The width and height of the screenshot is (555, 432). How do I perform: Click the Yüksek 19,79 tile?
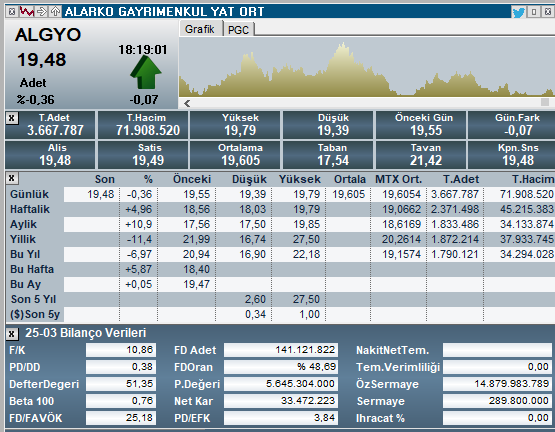[235, 125]
